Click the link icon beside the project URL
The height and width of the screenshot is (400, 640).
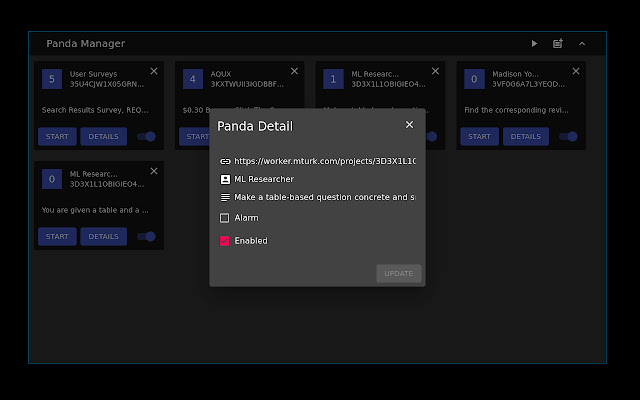(225, 160)
